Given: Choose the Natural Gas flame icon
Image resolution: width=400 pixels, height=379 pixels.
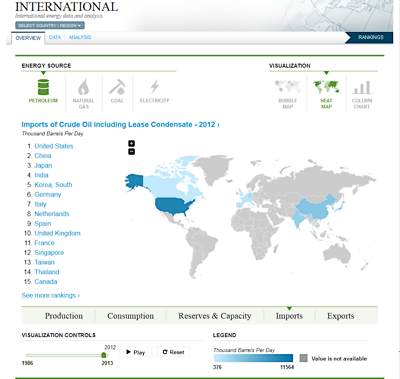Looking at the screenshot, I should (83, 87).
